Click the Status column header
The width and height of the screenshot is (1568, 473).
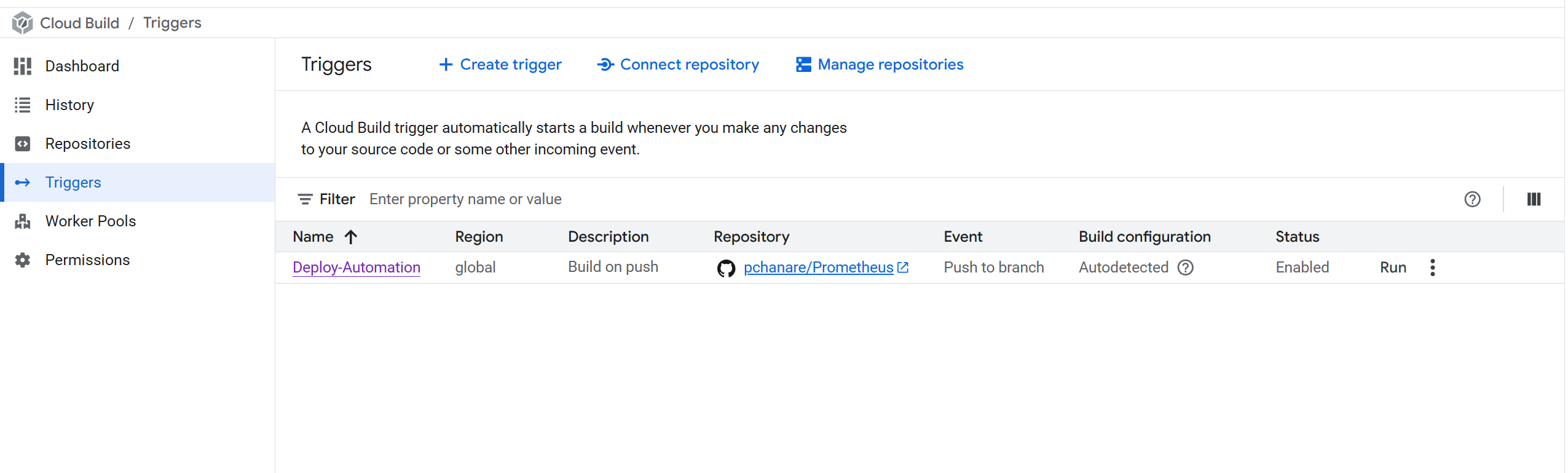click(1297, 237)
